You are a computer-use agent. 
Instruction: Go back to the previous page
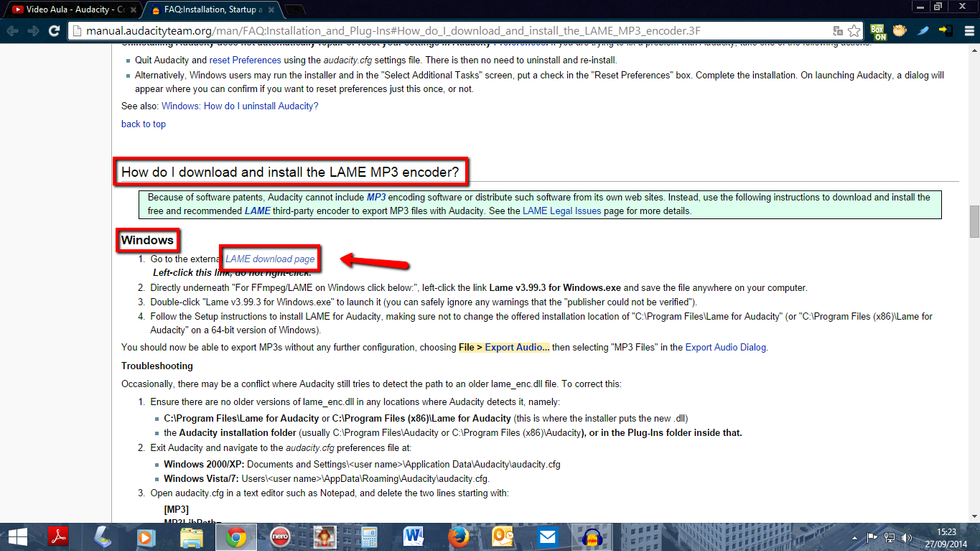coord(12,31)
